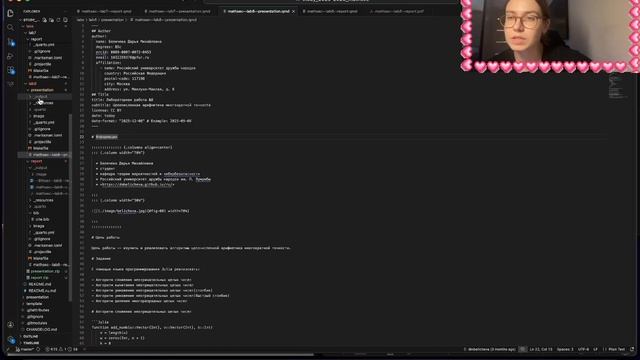640x360 pixels.
Task: Click Spaces: 2 indentation in status bar
Action: coord(565,349)
